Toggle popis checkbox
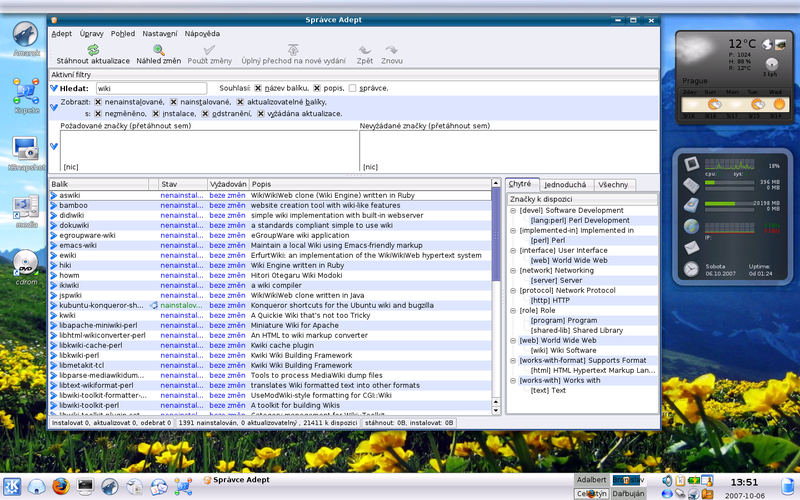This screenshot has height=500, width=800. 317,88
